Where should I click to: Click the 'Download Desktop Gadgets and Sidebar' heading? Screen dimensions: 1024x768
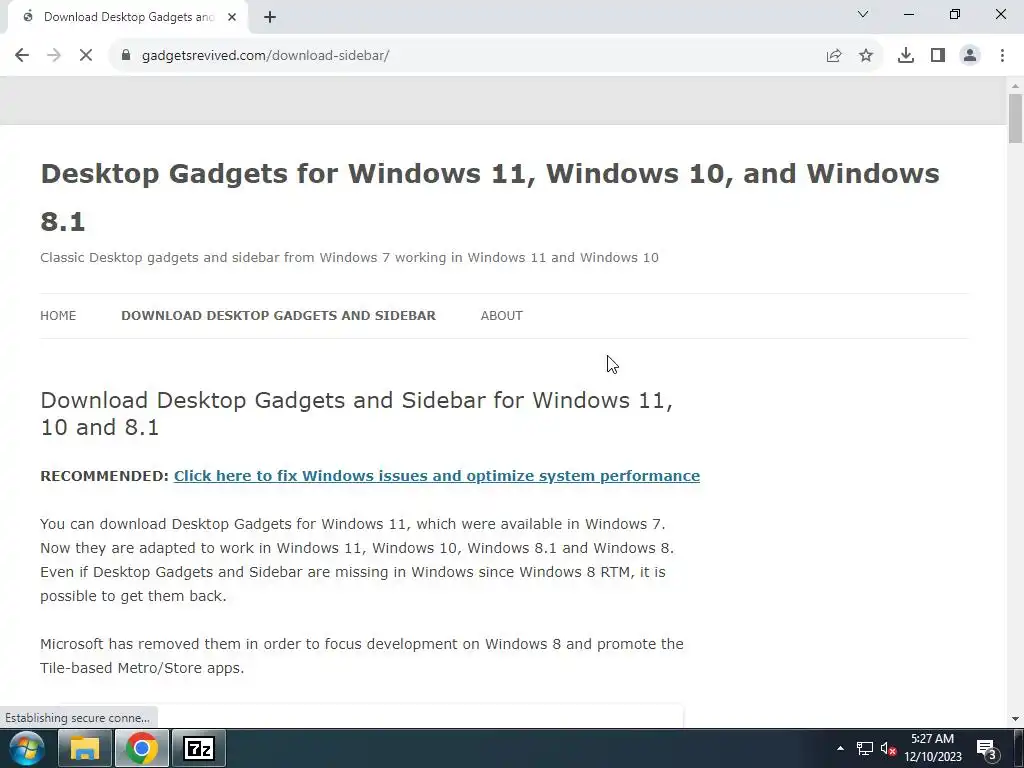[x=357, y=413]
